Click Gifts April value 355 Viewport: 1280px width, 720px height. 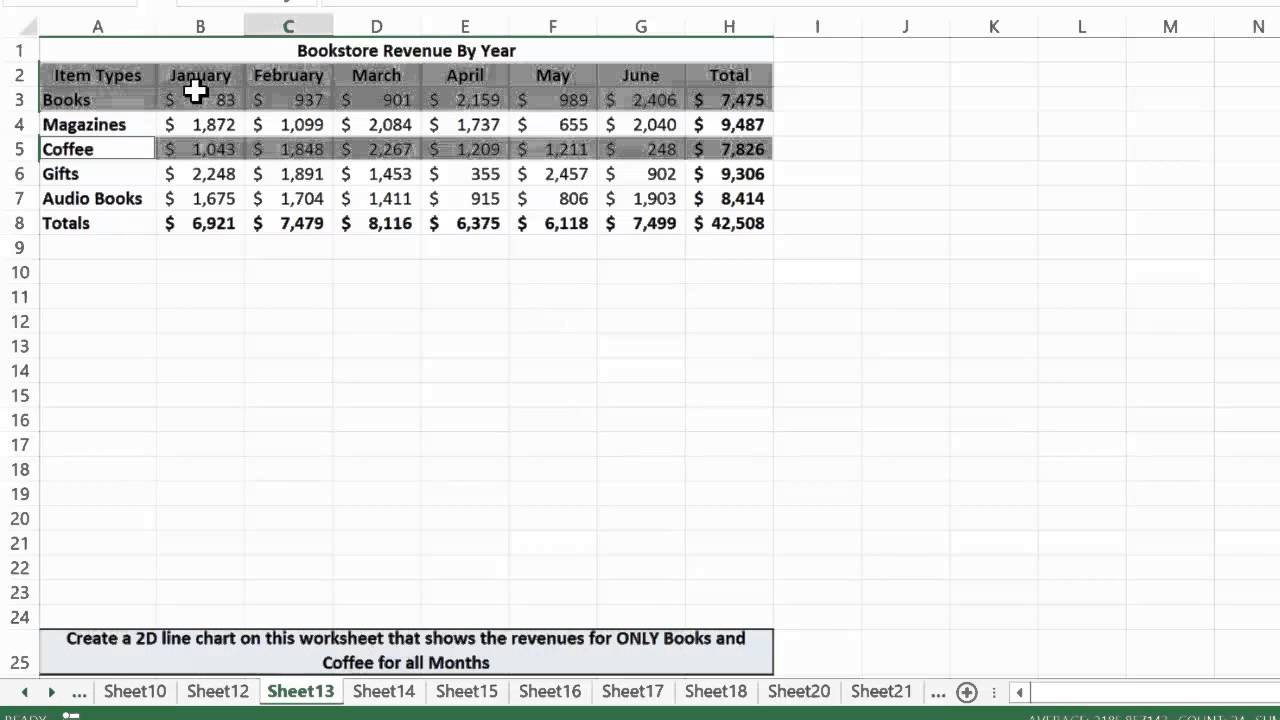coord(465,173)
